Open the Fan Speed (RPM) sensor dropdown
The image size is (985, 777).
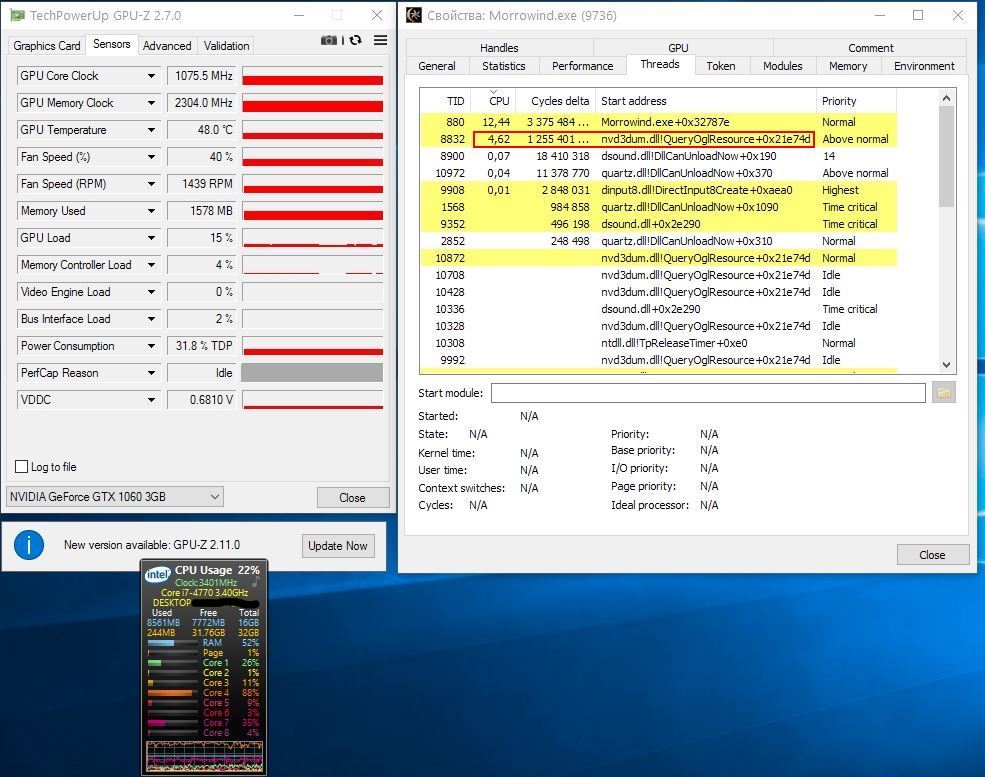pyautogui.click(x=151, y=184)
